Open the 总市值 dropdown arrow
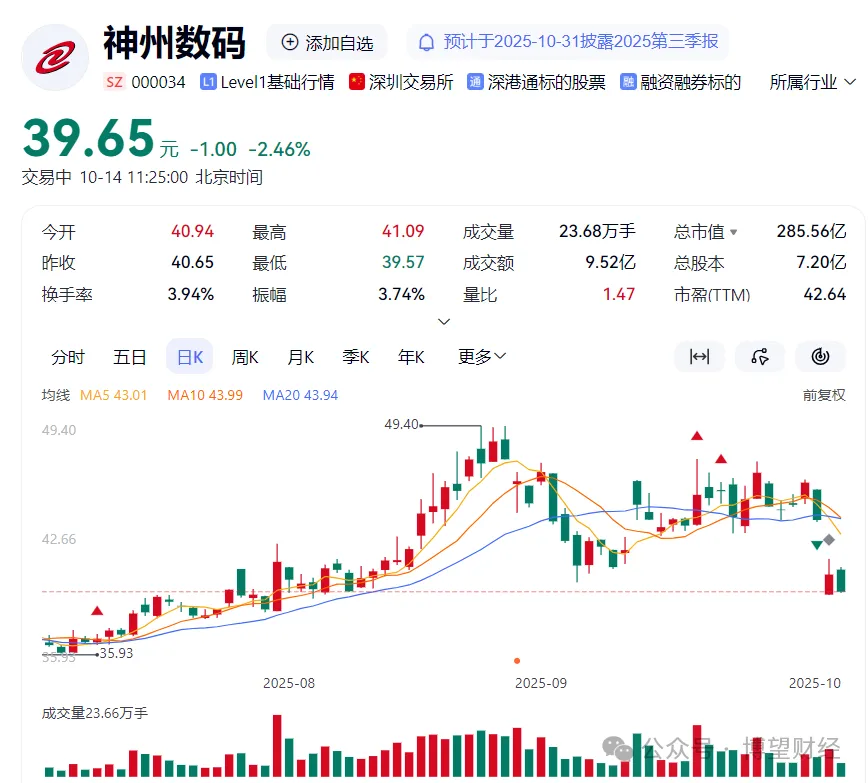 [733, 232]
